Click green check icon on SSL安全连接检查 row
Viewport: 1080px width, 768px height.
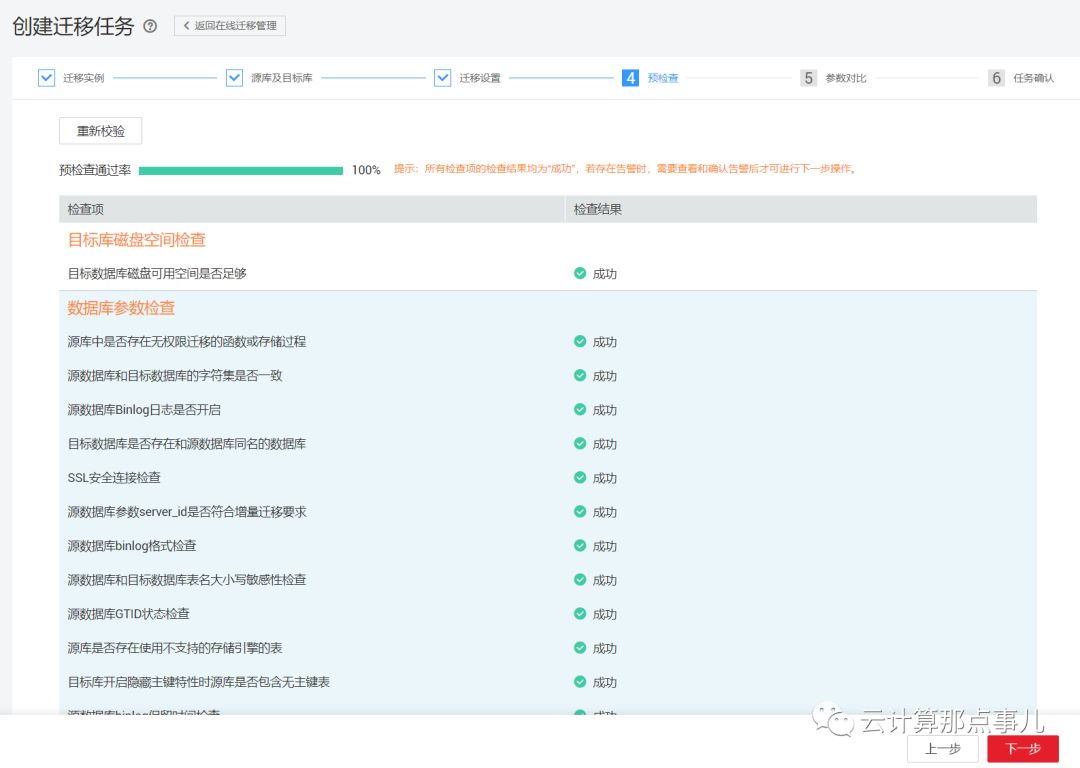[x=580, y=478]
